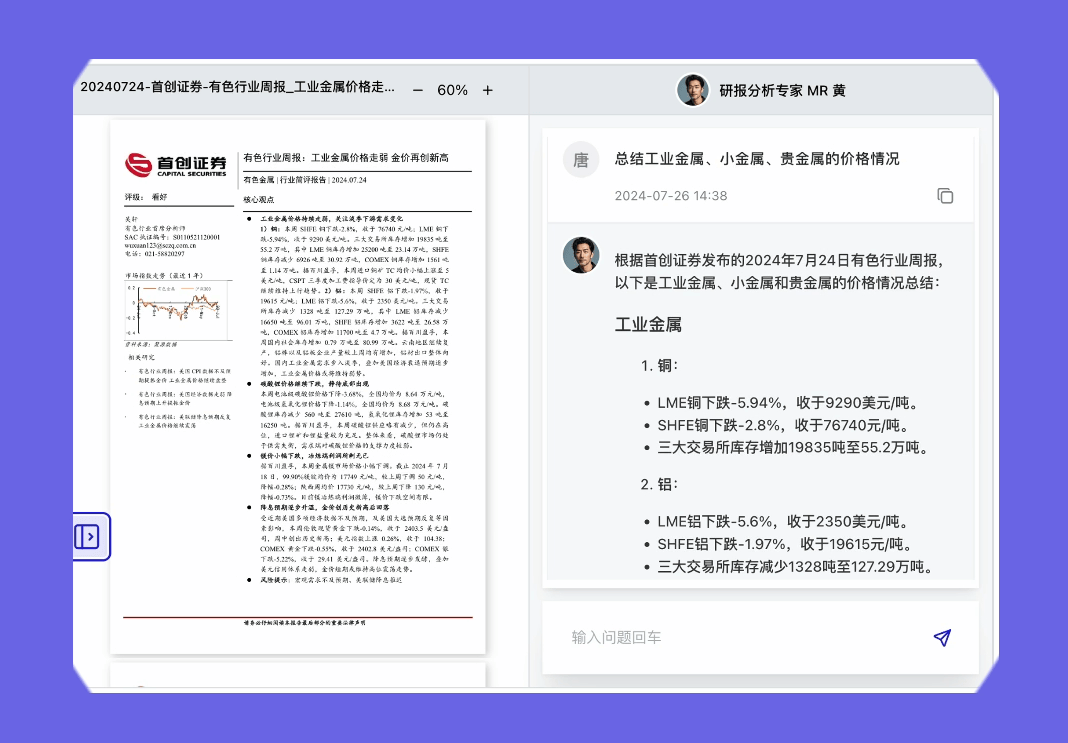The image size is (1068, 743).
Task: Toggle the sidebar panel expand icon
Action: point(87,537)
